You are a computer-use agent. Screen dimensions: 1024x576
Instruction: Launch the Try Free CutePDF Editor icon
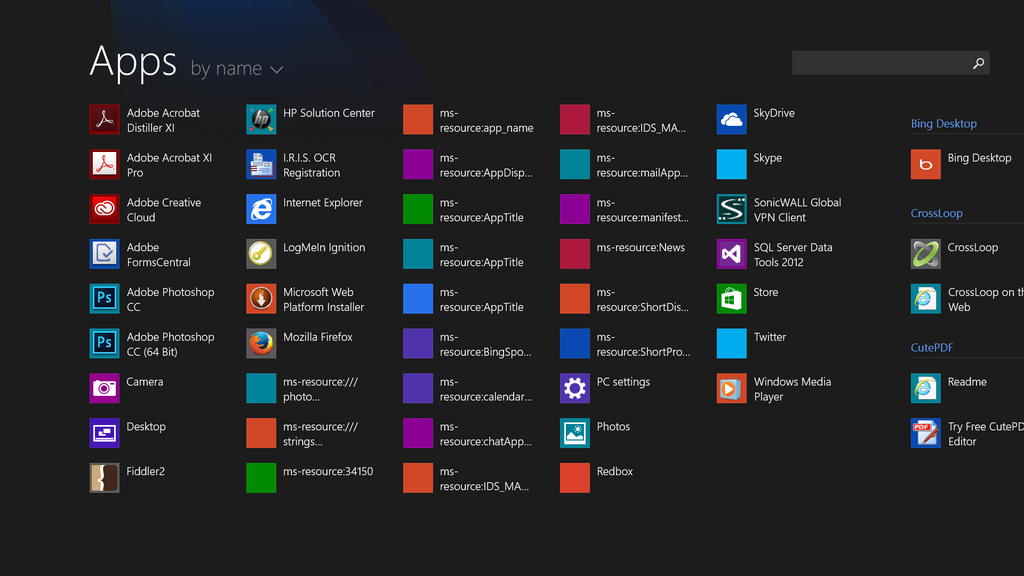pyautogui.click(x=926, y=433)
